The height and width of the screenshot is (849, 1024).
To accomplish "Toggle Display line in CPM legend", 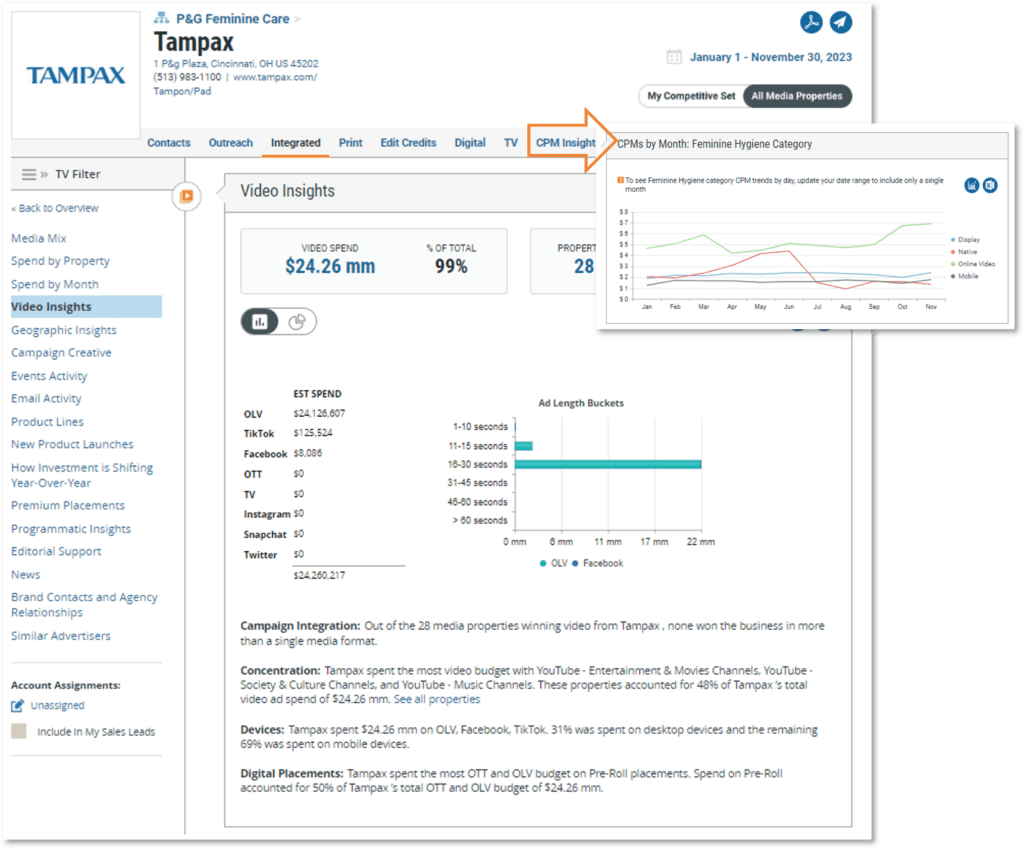I will (x=965, y=240).
